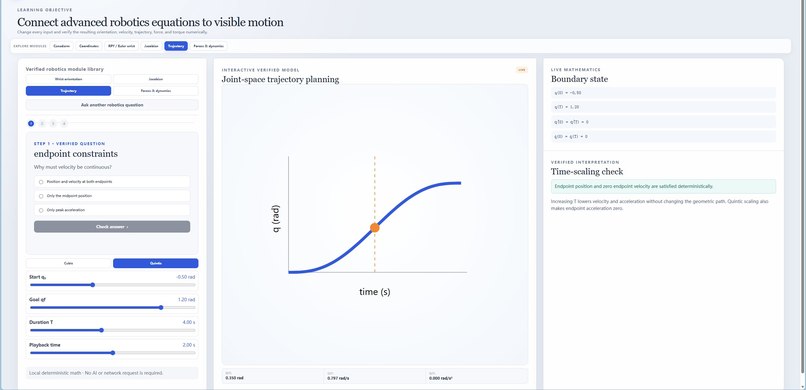Click the 2.00 s playback value
Screen dimensions: 806x390
189,345
